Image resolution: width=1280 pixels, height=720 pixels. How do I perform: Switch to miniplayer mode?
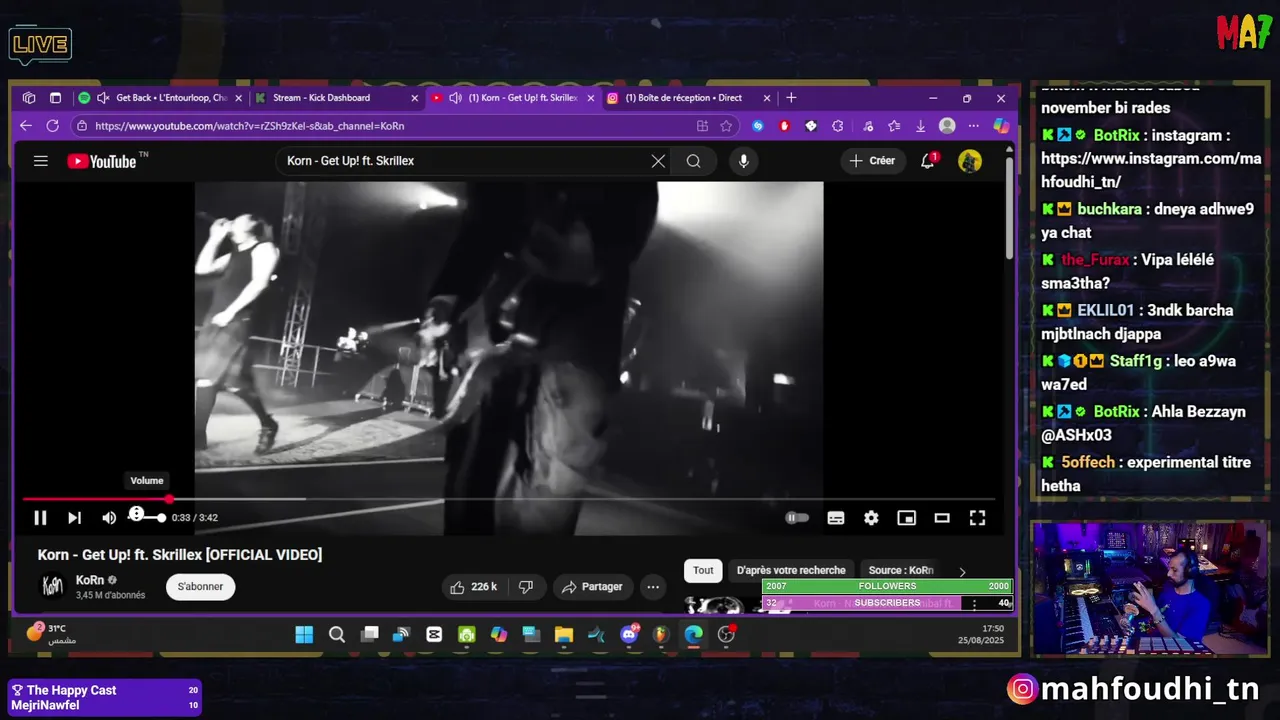[906, 518]
